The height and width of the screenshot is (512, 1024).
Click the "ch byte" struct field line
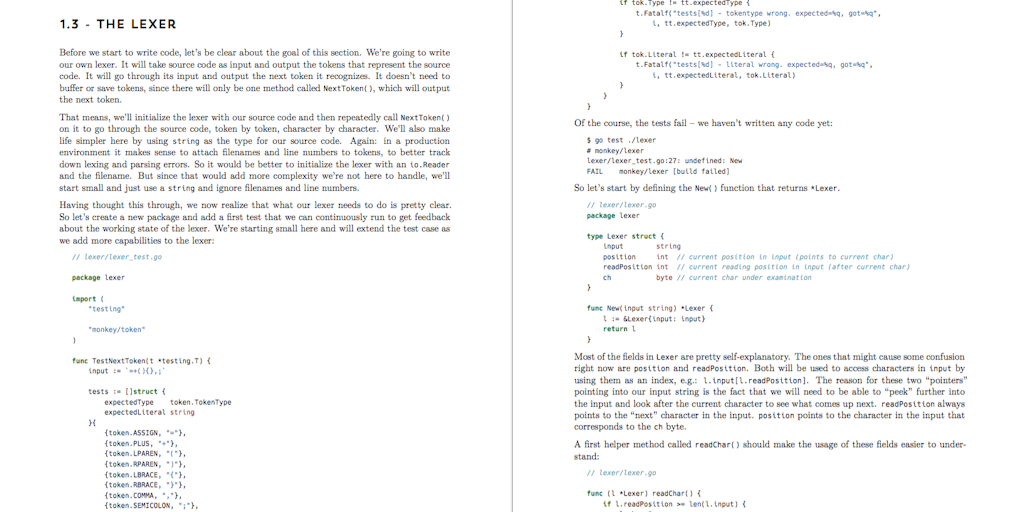coord(707,278)
